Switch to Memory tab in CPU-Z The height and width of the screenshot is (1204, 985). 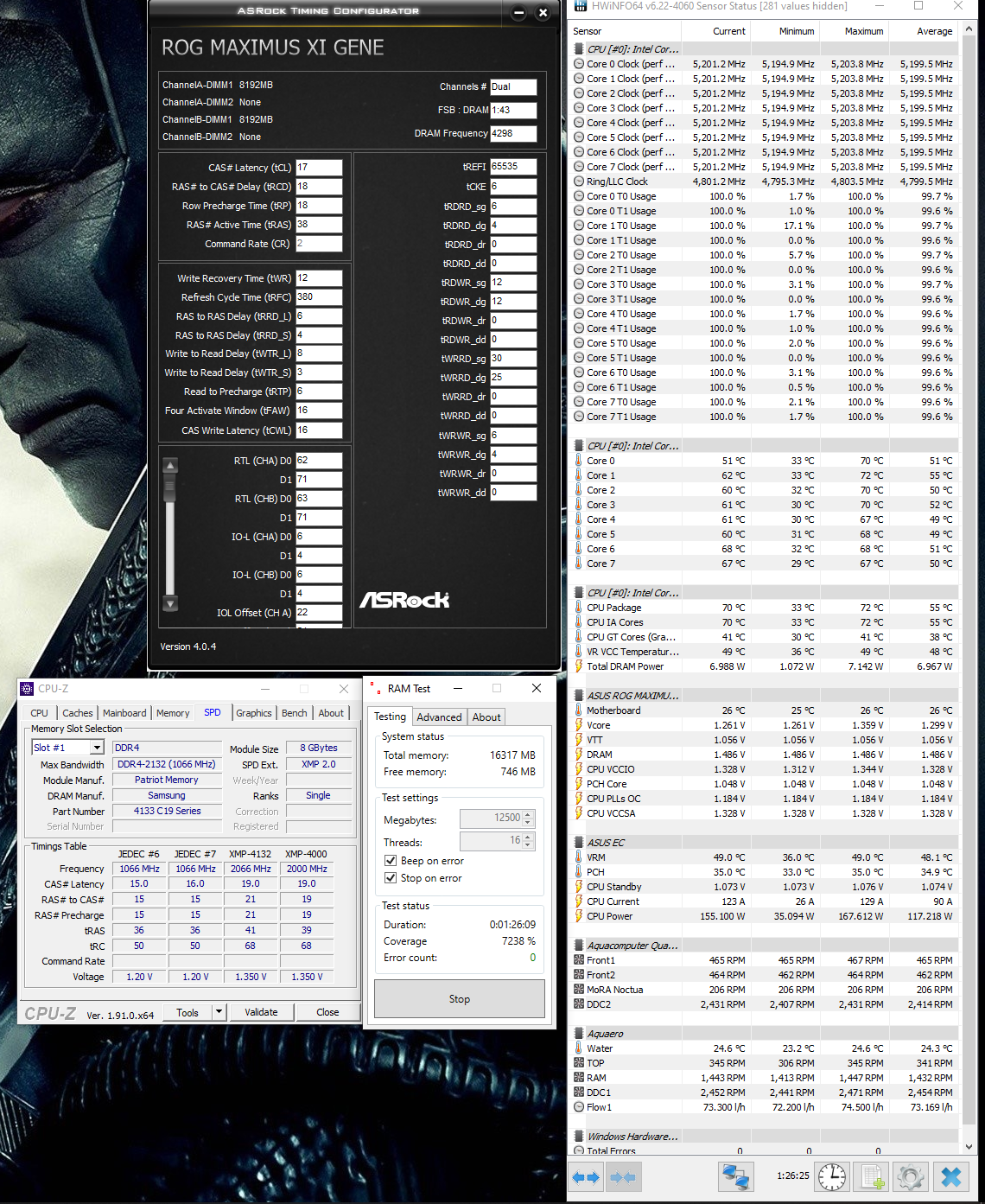[173, 713]
